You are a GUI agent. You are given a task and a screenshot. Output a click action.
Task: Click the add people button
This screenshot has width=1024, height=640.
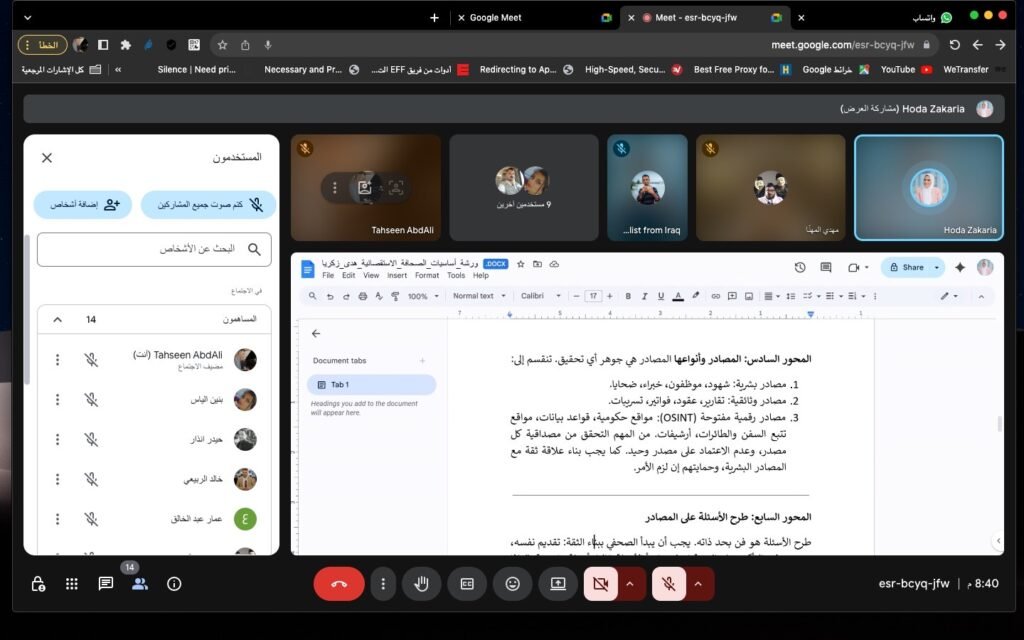coord(83,205)
